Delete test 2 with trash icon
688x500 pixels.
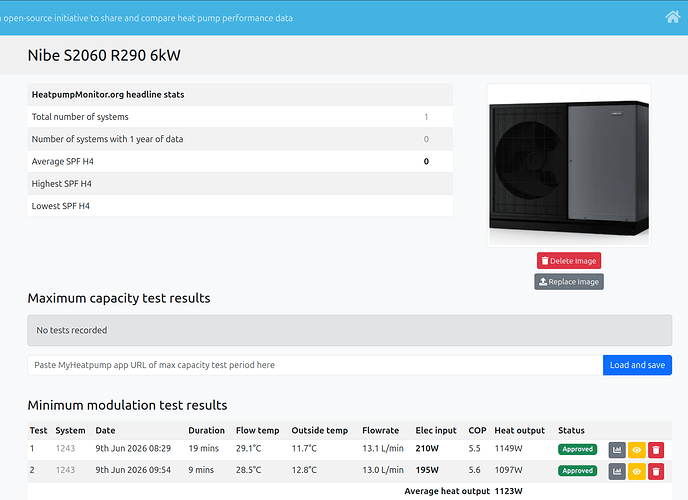pos(656,471)
